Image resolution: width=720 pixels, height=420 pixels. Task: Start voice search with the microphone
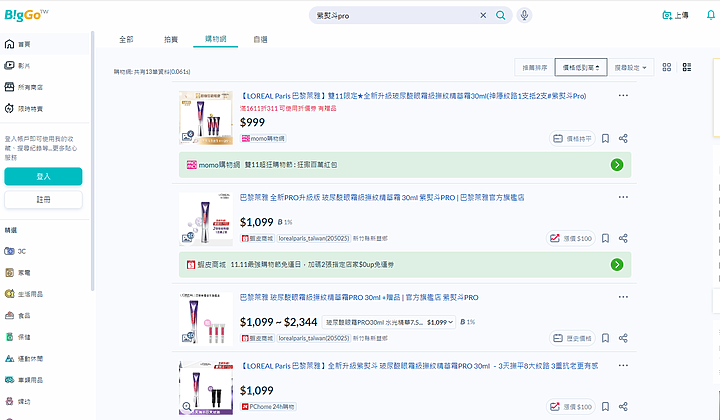[x=524, y=15]
